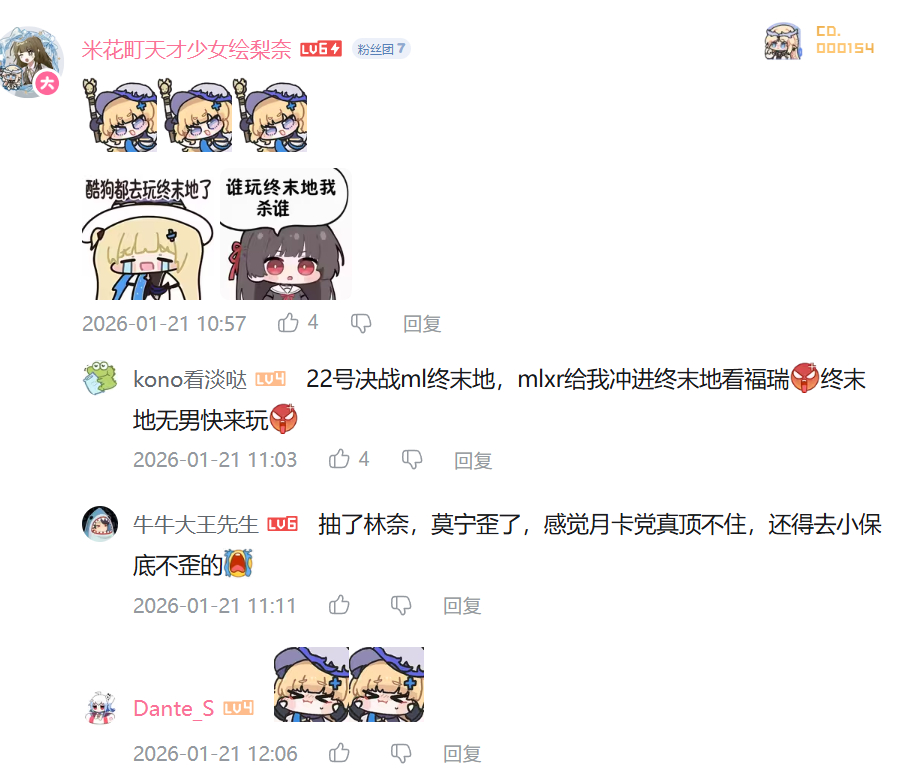Click the 粉丝团 7 fan badge
Image resolution: width=912 pixels, height=775 pixels.
click(381, 49)
